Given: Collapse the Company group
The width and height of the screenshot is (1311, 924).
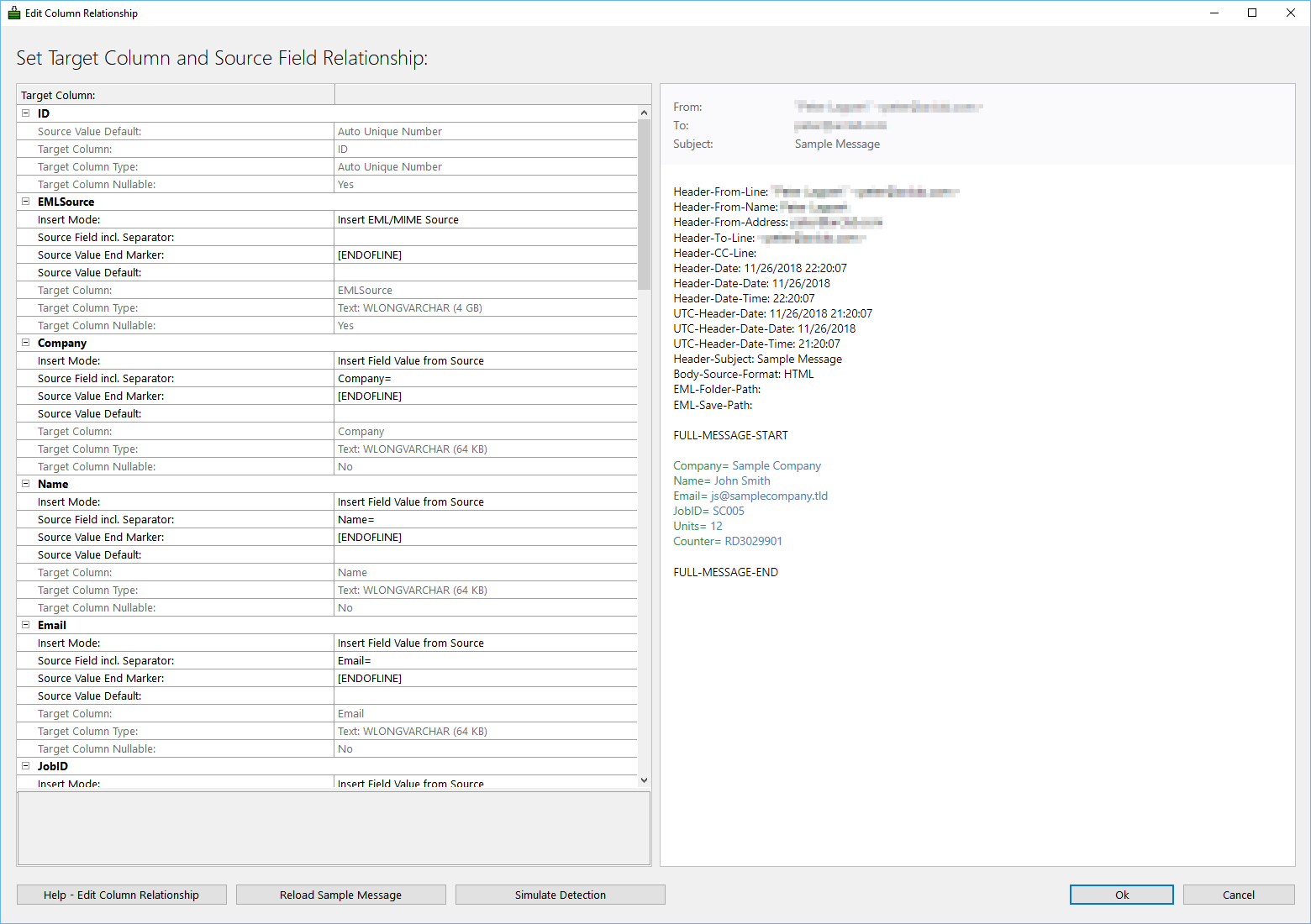Looking at the screenshot, I should coord(25,343).
